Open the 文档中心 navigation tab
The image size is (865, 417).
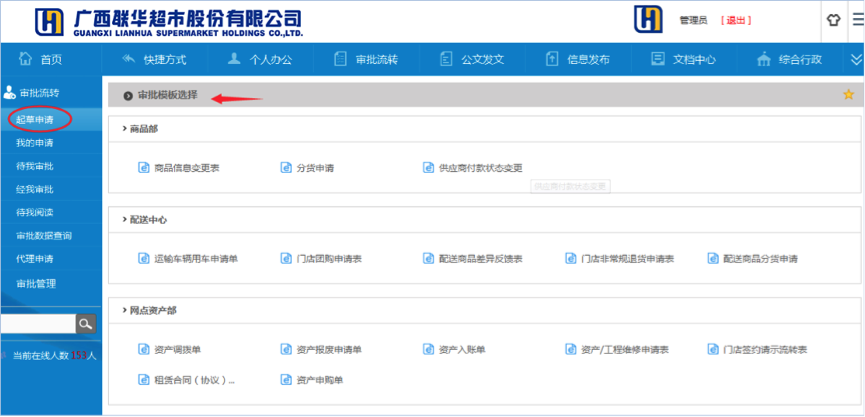684,59
